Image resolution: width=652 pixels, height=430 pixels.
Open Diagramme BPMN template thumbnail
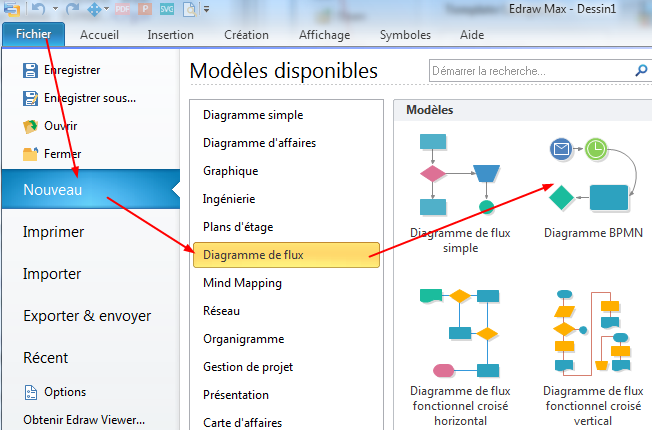[593, 175]
